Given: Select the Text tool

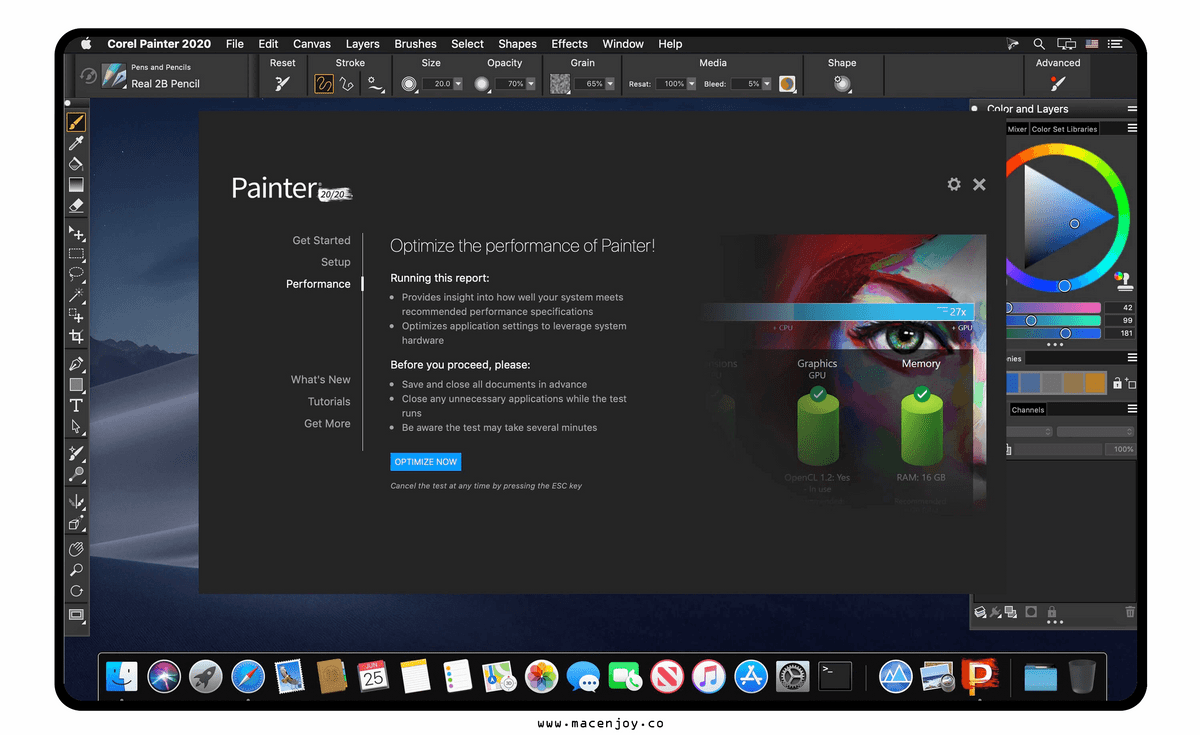Looking at the screenshot, I should [x=76, y=405].
